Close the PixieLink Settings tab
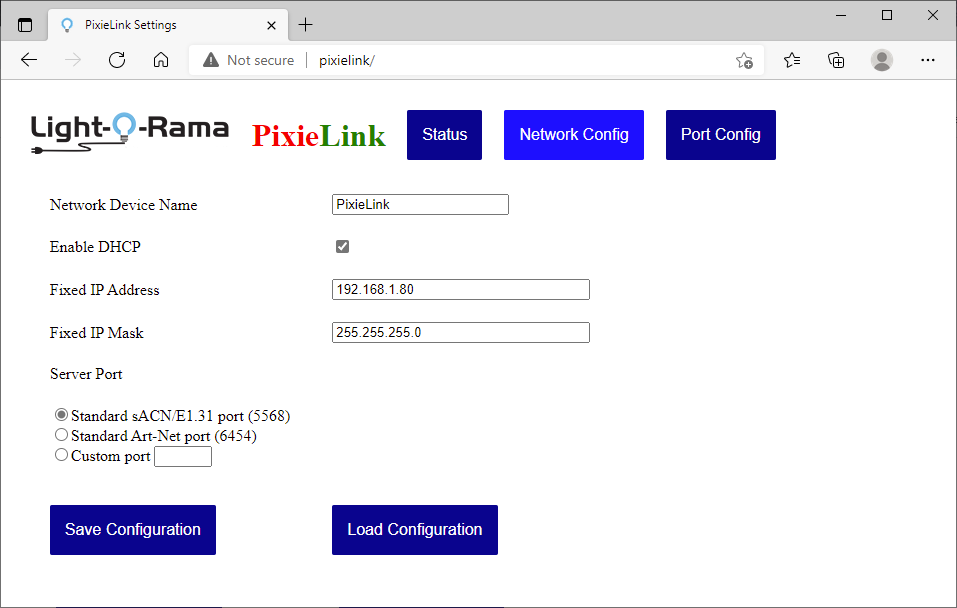 [x=272, y=25]
